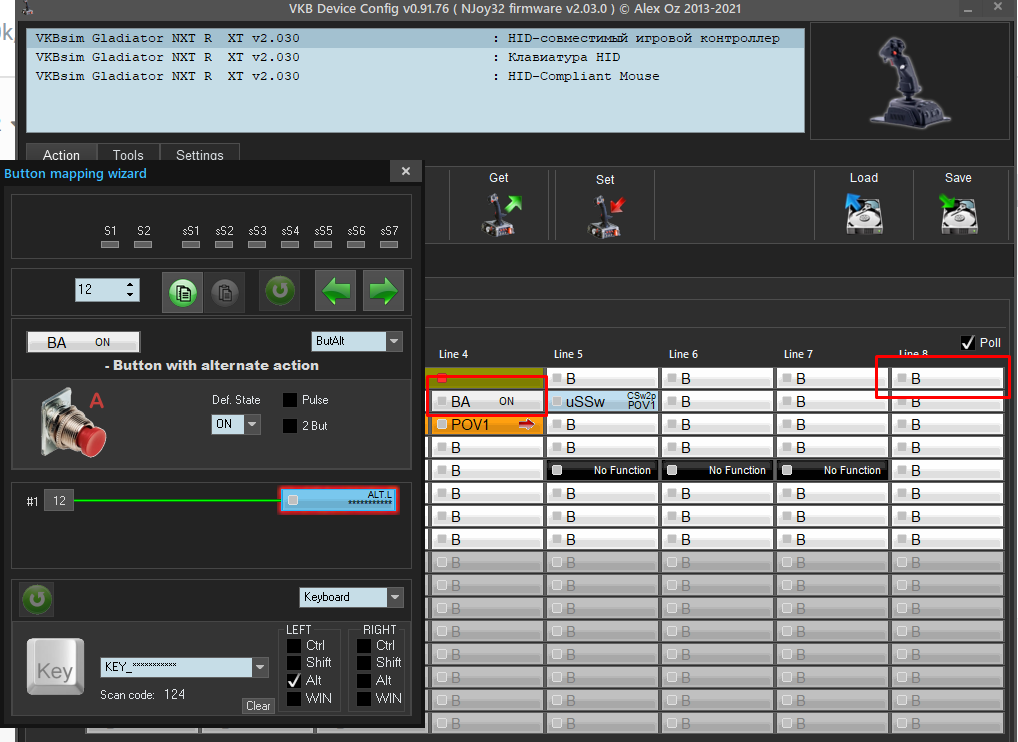This screenshot has height=742, width=1018.
Task: Enable the Pulse checkbox
Action: point(290,400)
